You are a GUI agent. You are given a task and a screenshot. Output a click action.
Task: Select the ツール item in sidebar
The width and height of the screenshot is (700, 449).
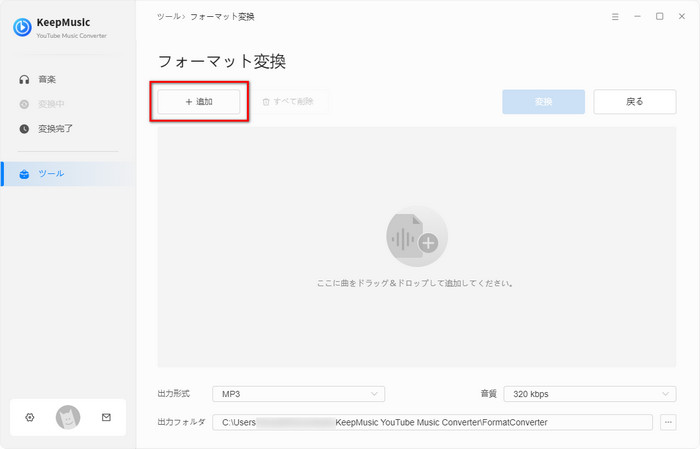point(68,174)
